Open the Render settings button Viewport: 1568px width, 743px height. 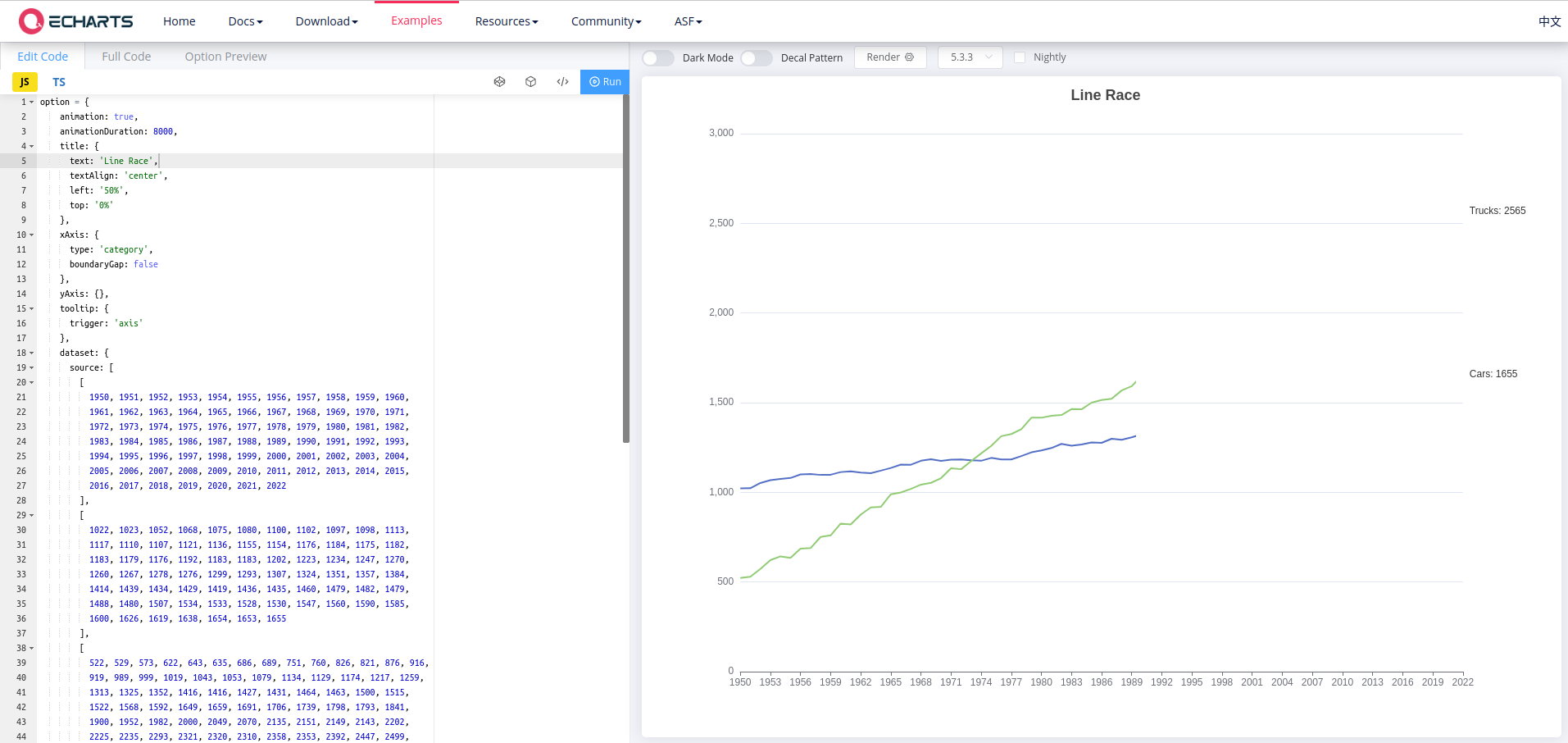coord(890,57)
